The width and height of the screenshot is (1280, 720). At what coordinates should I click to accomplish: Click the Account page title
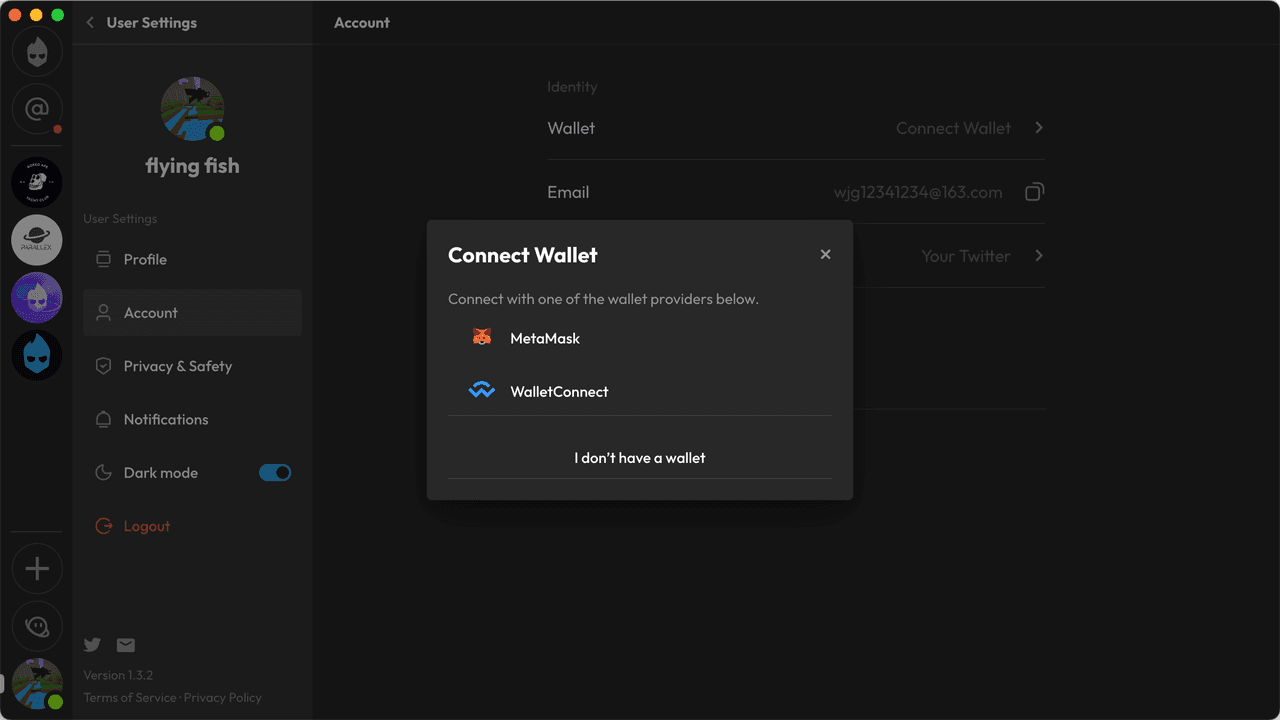click(x=362, y=22)
